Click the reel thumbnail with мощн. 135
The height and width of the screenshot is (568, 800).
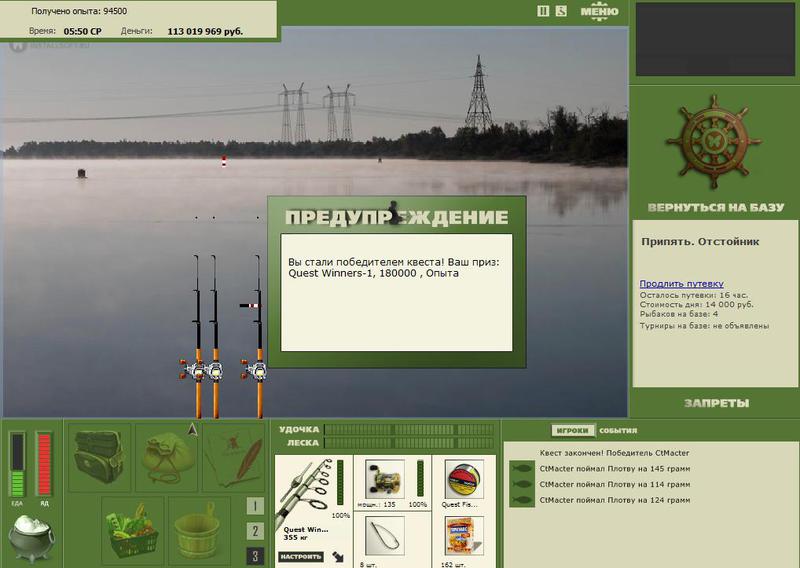coord(385,479)
